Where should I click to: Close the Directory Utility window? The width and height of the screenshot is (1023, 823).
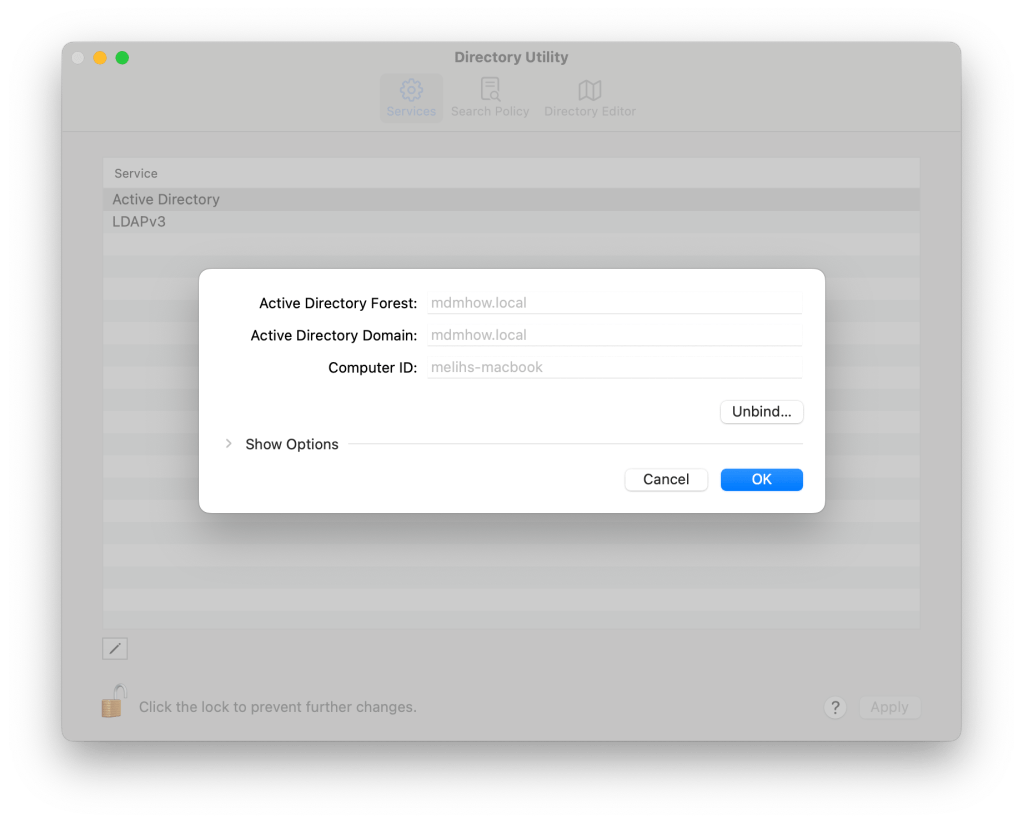point(78,58)
